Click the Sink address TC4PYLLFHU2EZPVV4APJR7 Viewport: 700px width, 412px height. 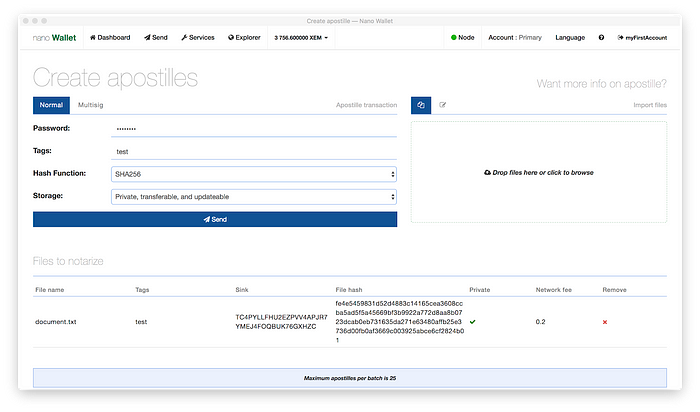[x=281, y=321]
